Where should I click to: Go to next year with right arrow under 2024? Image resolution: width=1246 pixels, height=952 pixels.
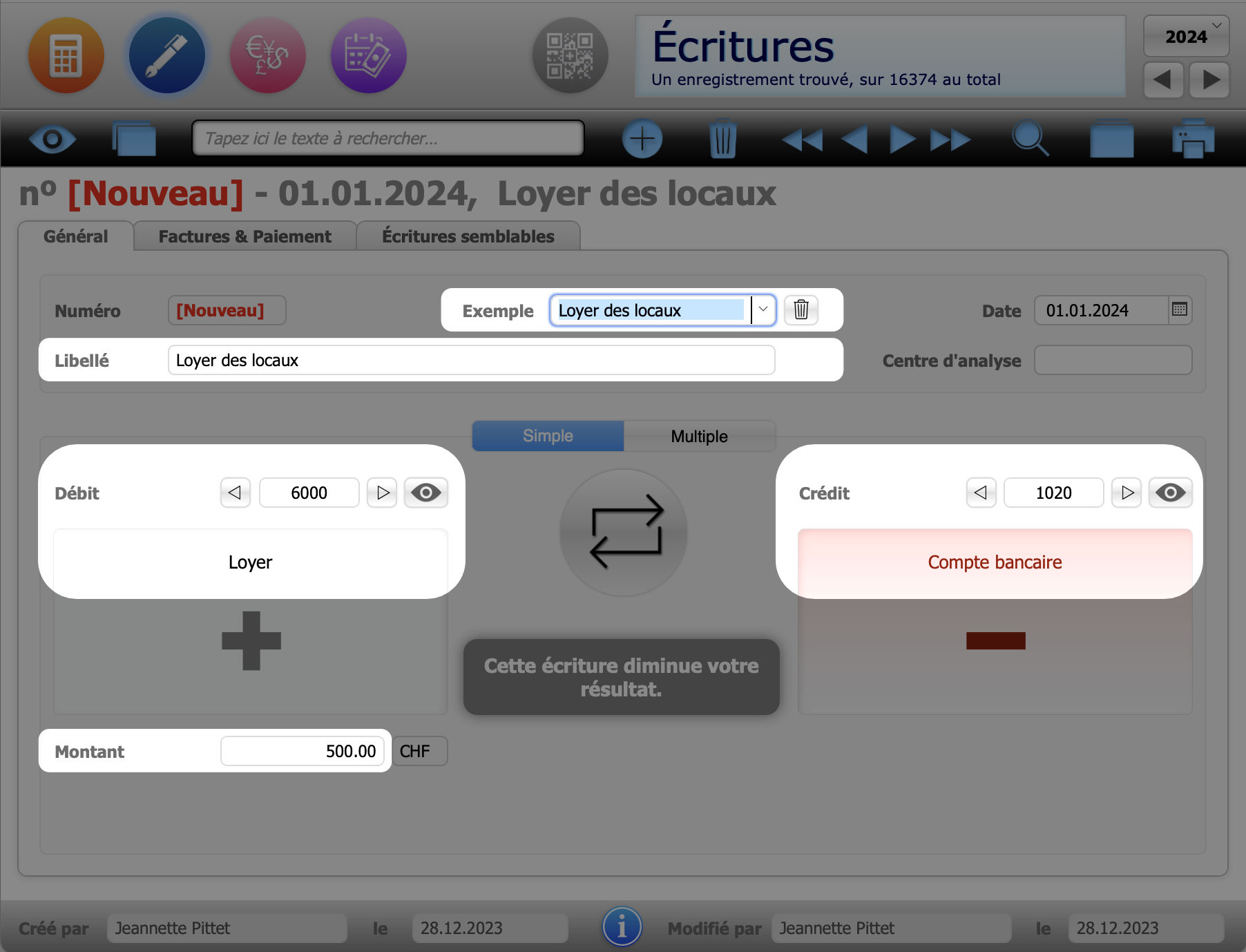tap(1210, 79)
